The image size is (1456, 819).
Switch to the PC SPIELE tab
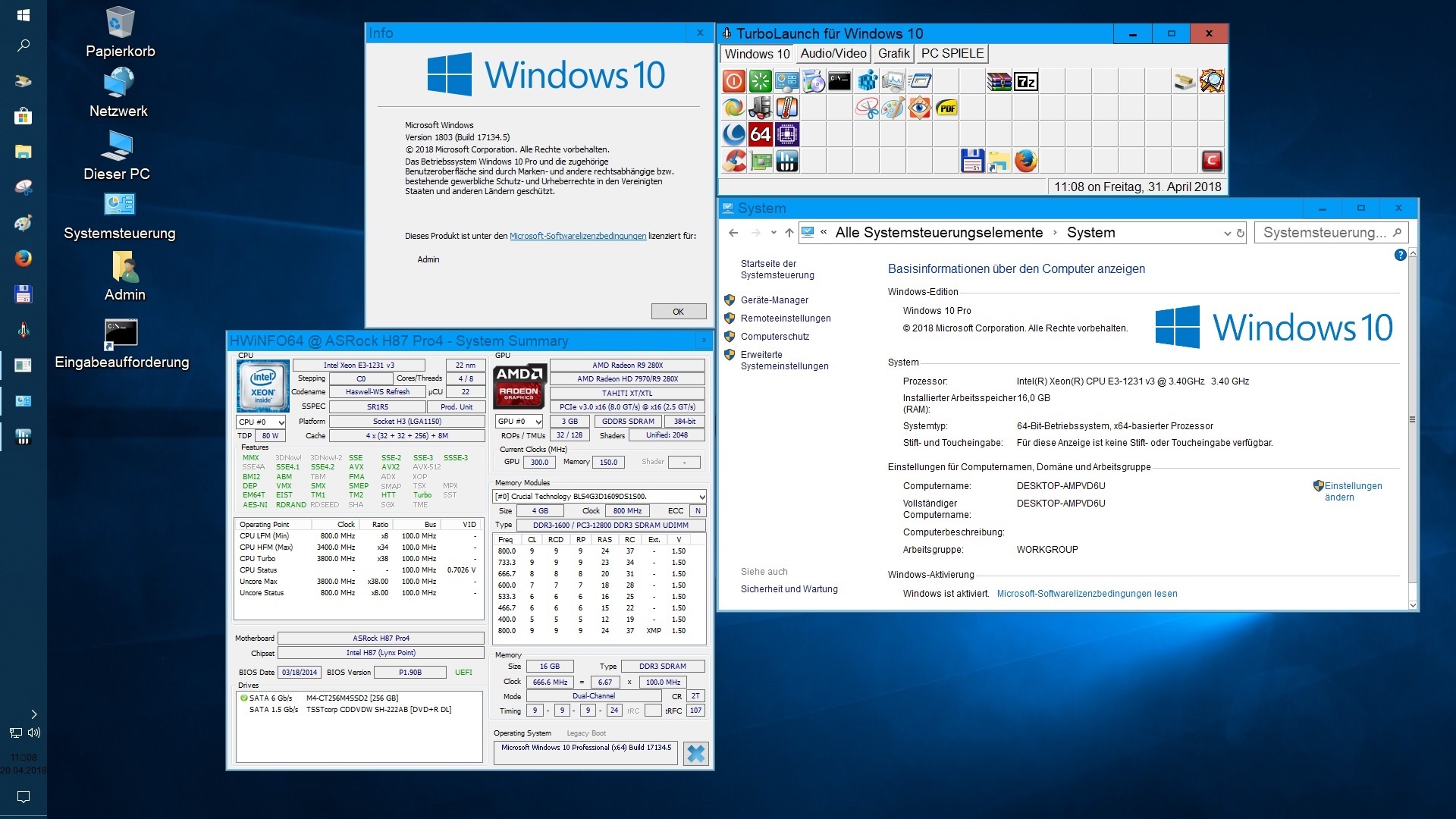pyautogui.click(x=952, y=54)
